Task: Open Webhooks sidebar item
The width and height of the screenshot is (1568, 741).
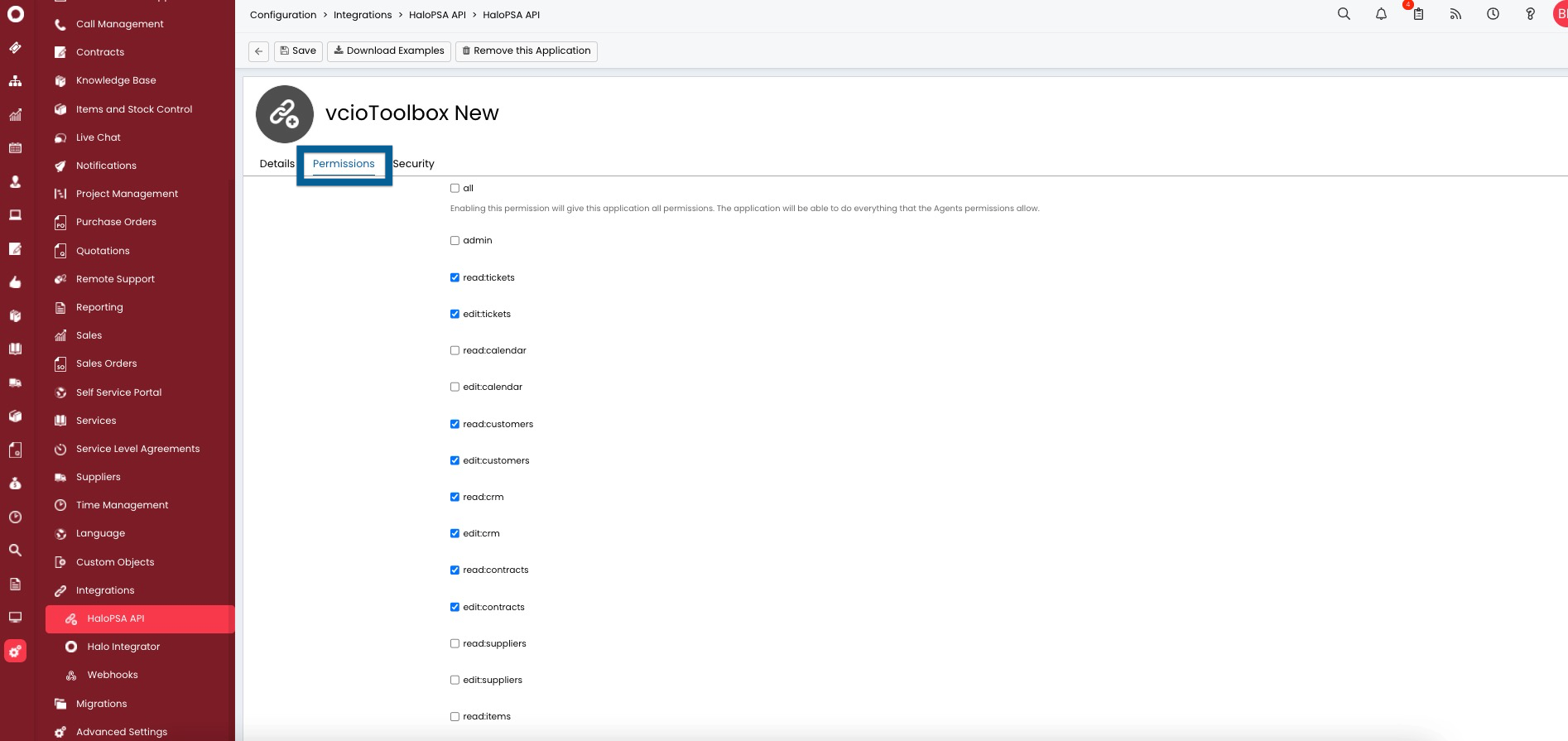Action: coord(113,675)
